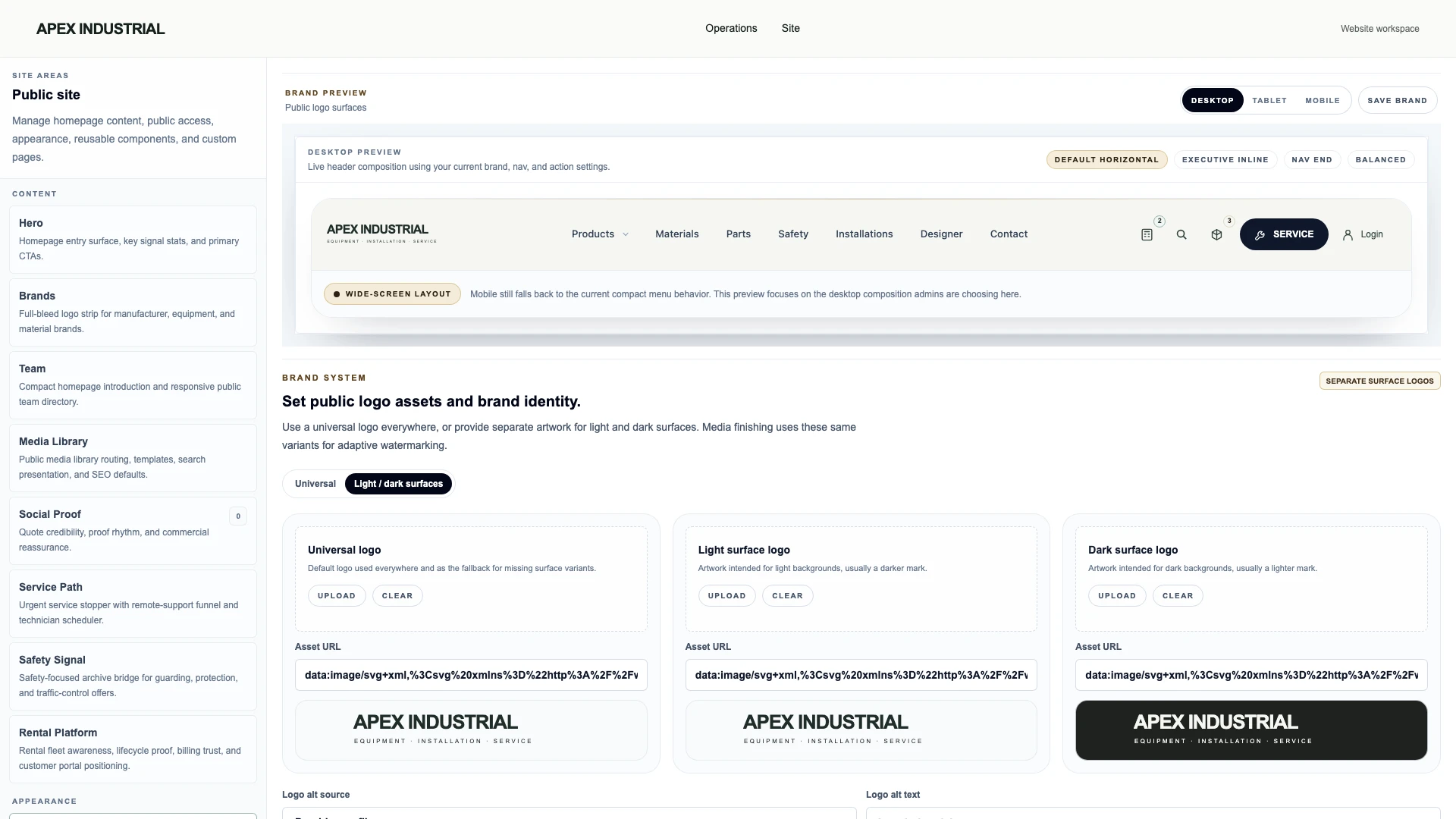1456x819 pixels.
Task: Save brand settings with Save Brand
Action: (x=1397, y=100)
